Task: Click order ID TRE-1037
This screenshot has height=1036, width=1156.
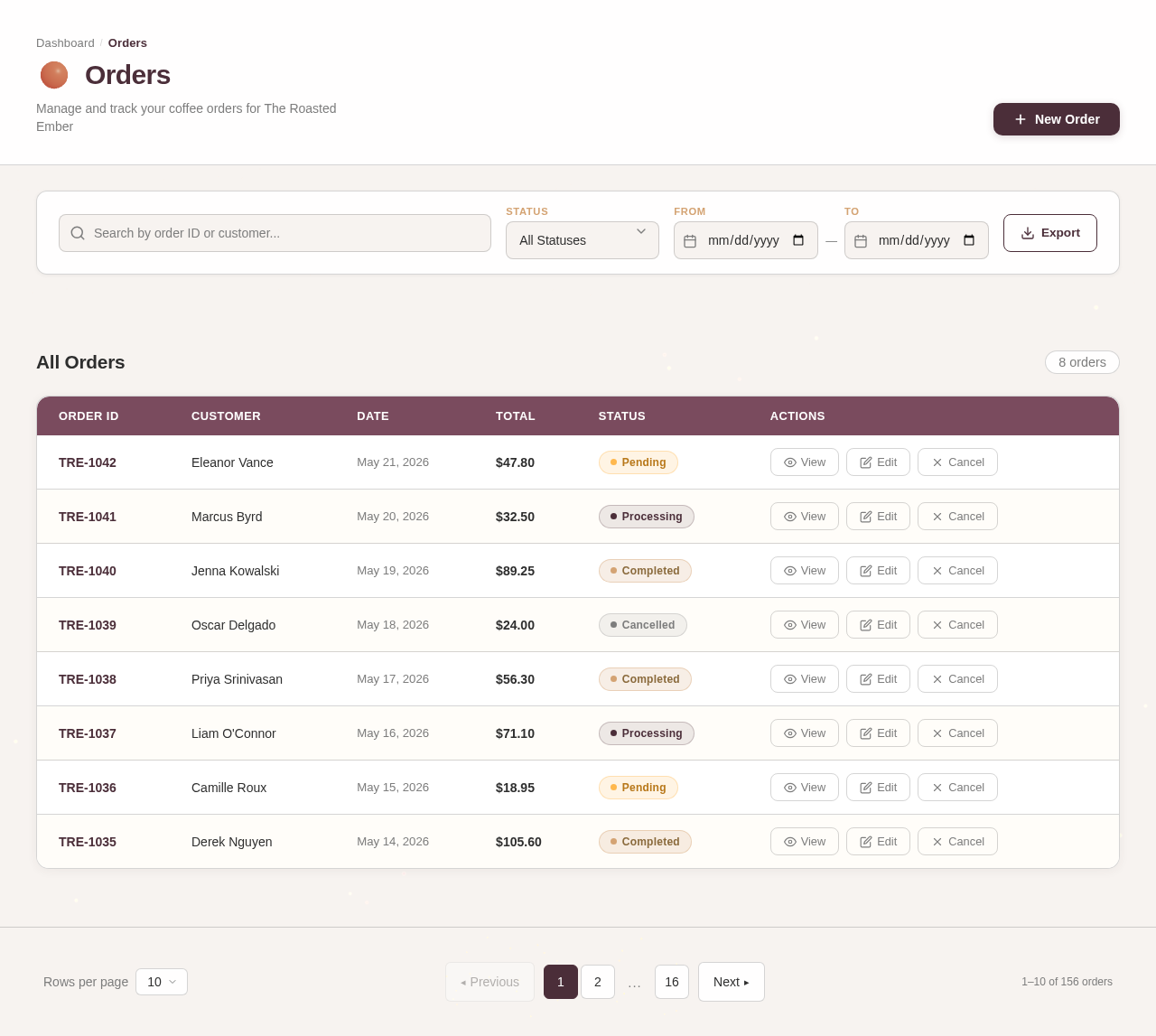Action: pos(88,733)
